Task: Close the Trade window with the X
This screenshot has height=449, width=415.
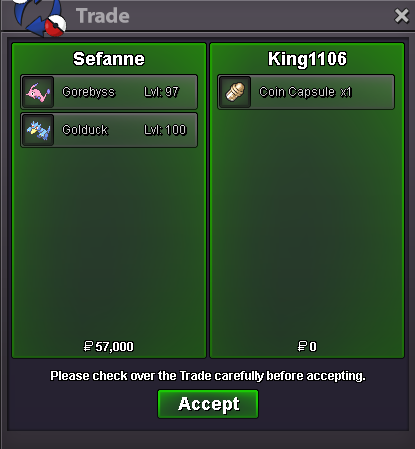Action: point(401,16)
